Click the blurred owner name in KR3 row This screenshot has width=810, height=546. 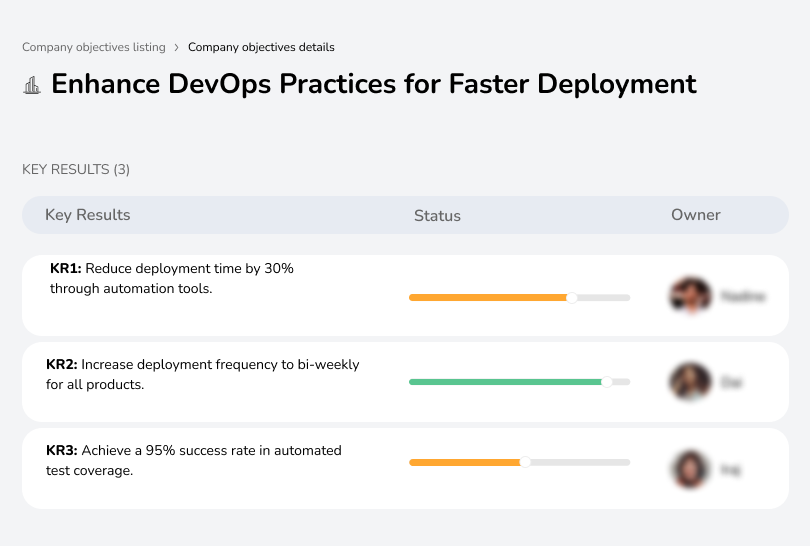(x=730, y=470)
